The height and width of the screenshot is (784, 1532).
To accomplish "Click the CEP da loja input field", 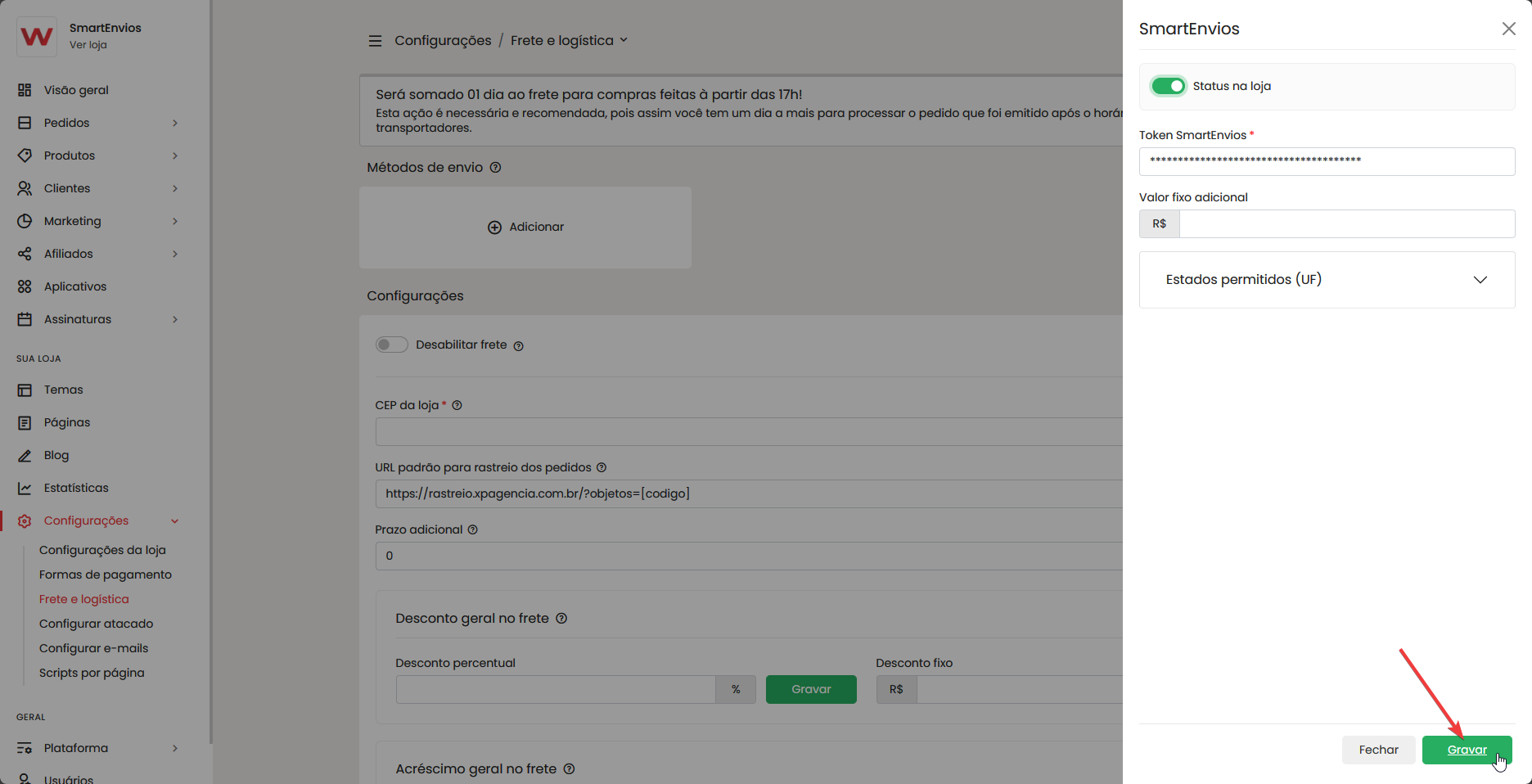I will point(749,431).
